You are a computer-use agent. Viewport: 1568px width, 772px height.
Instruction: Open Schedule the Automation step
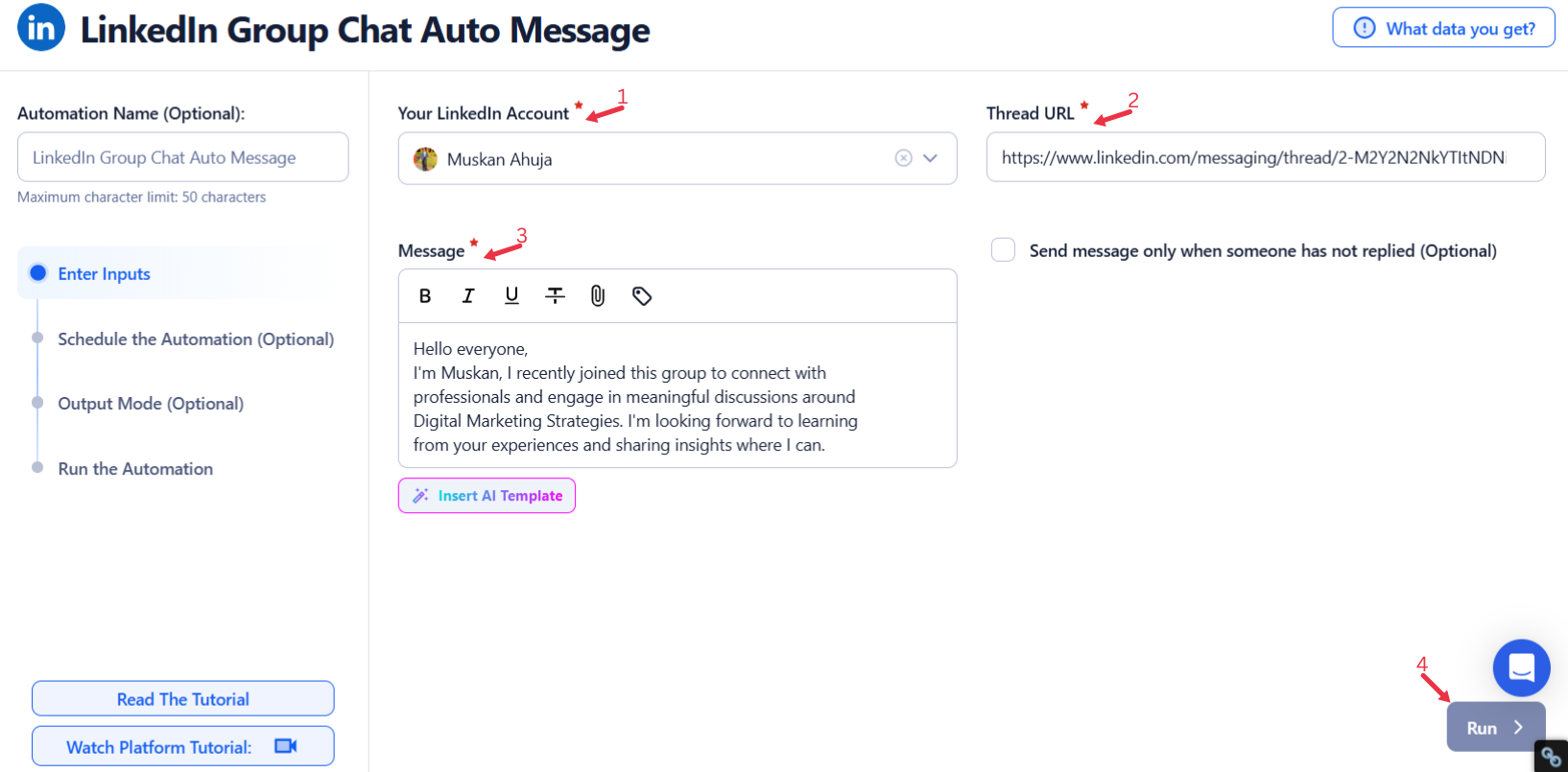pos(196,339)
